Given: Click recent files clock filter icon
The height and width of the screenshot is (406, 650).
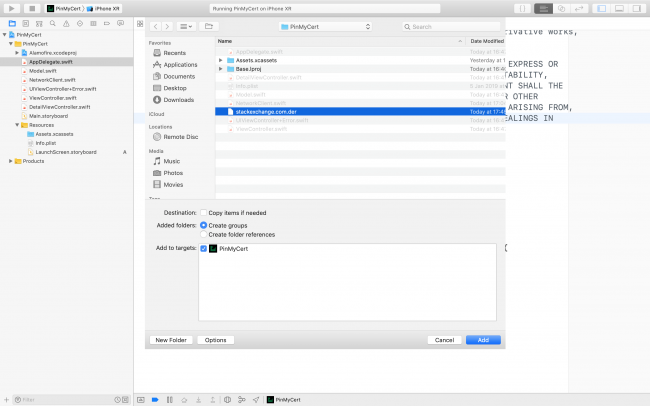Looking at the screenshot, I should [x=117, y=400].
